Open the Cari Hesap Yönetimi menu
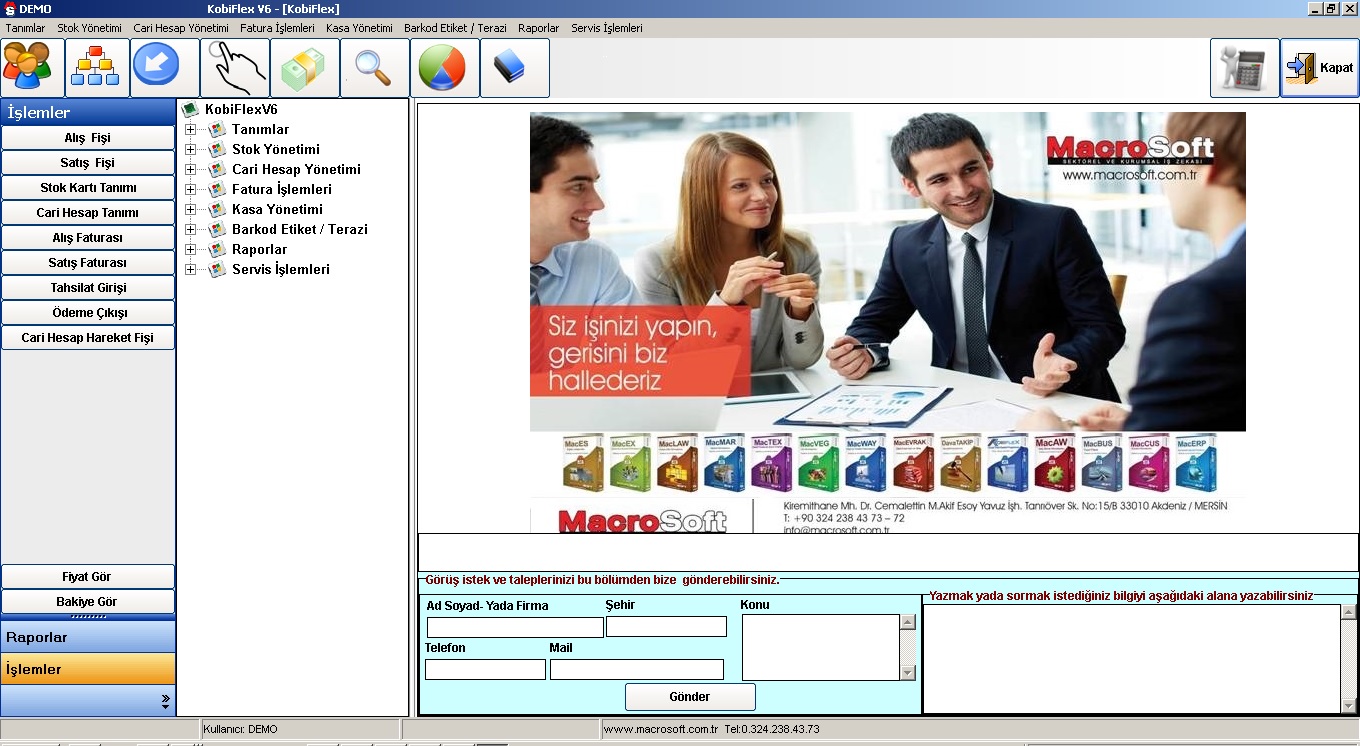Screen dimensions: 1360x746 coord(181,28)
